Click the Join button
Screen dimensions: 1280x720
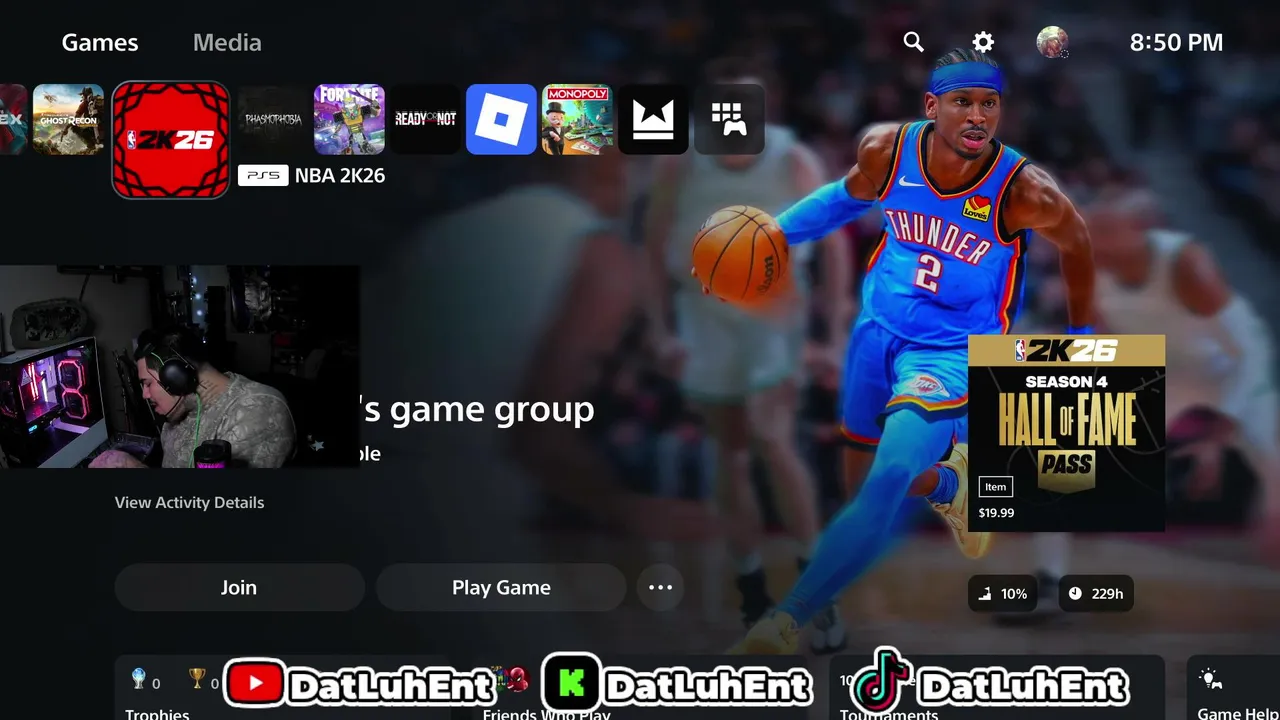(239, 587)
